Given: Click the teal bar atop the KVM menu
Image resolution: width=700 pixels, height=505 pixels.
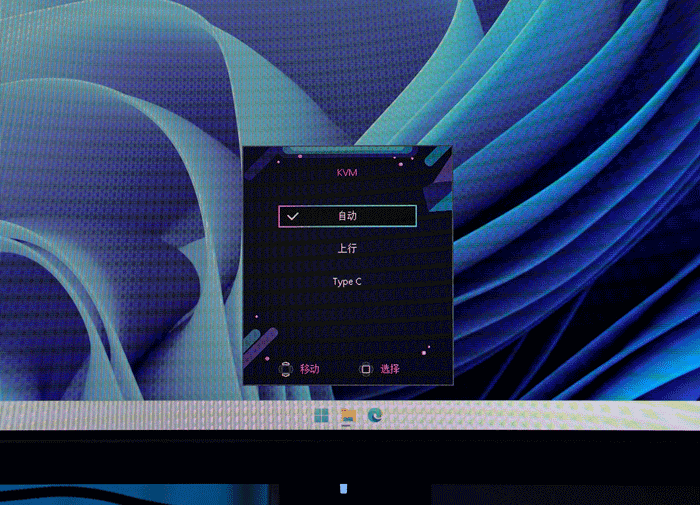Looking at the screenshot, I should (347, 151).
